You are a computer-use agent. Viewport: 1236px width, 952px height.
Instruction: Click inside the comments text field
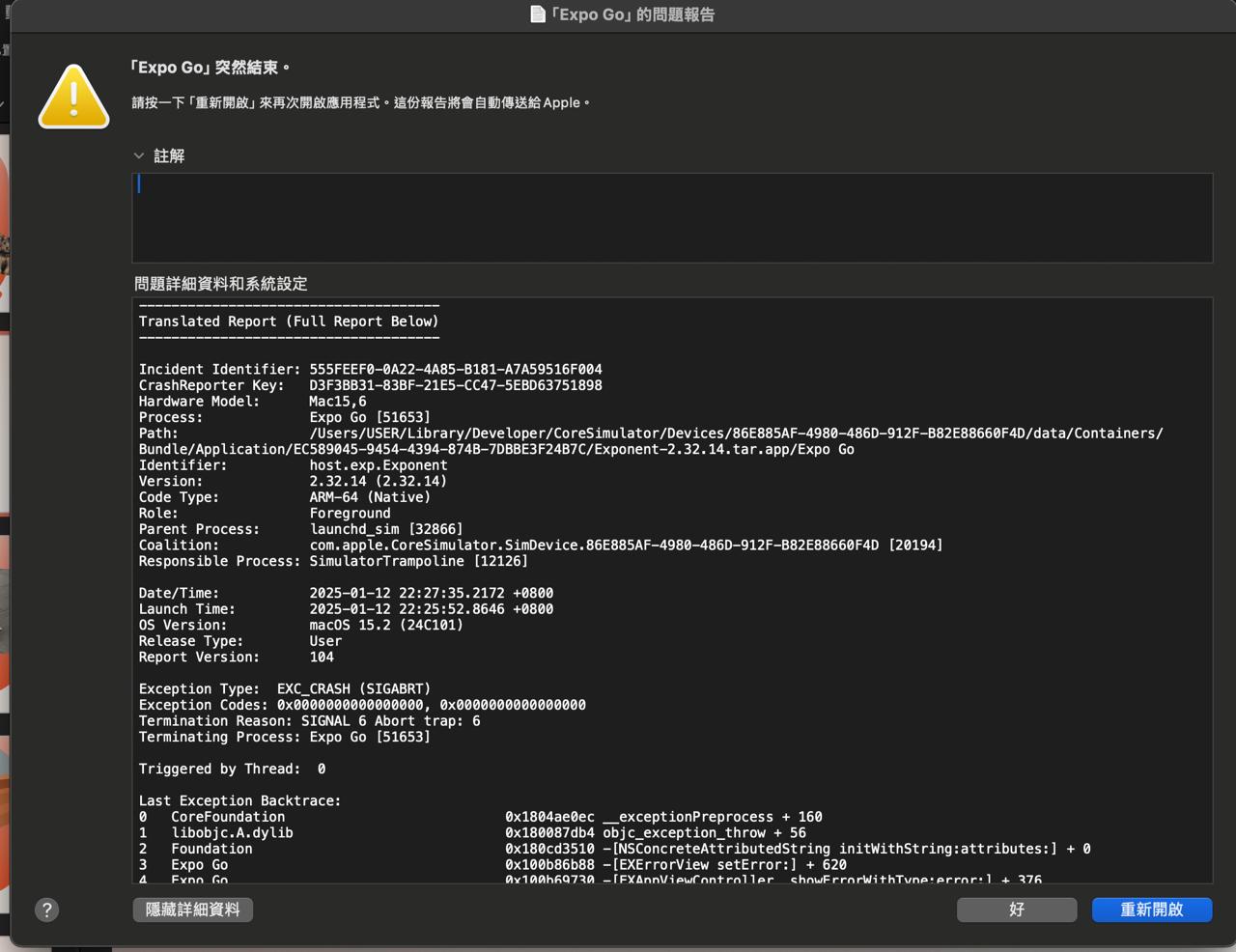672,217
